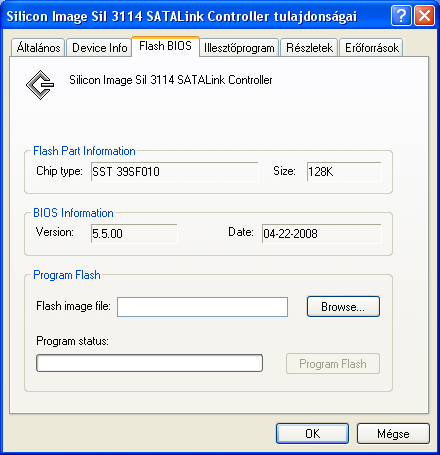This screenshot has width=440, height=455.
Task: Click the BIOS Information group label
Action: tap(73, 213)
